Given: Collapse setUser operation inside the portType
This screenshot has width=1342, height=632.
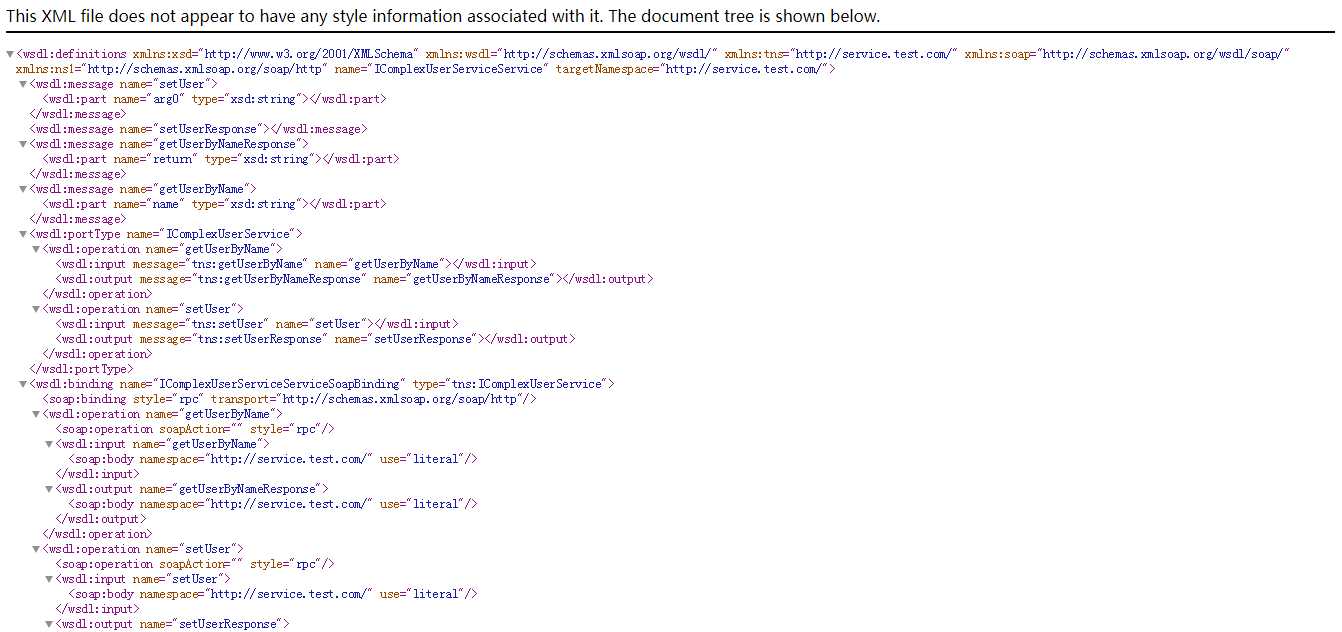Looking at the screenshot, I should (36, 309).
